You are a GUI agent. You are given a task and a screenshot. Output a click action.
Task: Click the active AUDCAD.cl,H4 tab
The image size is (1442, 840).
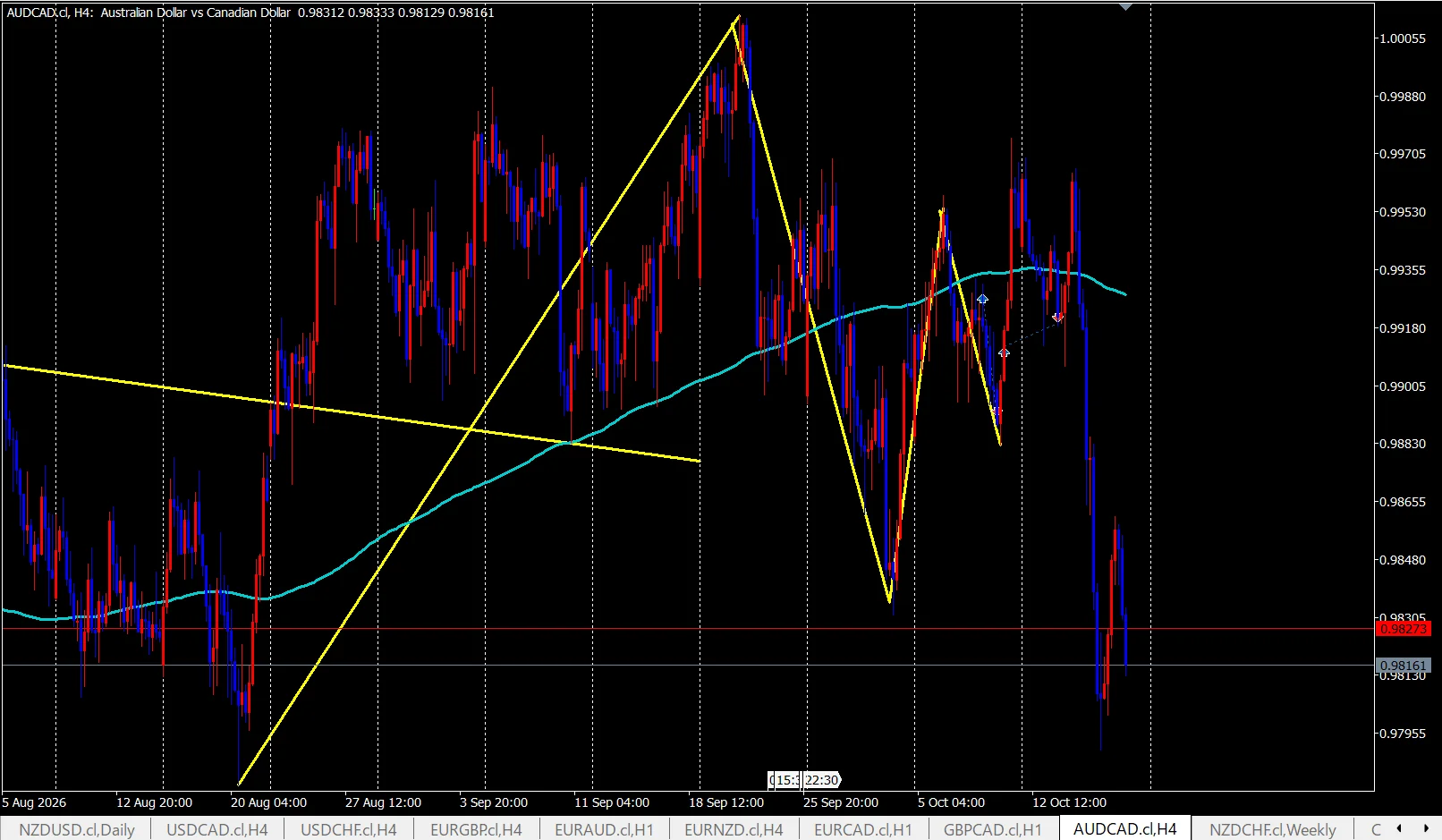click(x=1125, y=829)
